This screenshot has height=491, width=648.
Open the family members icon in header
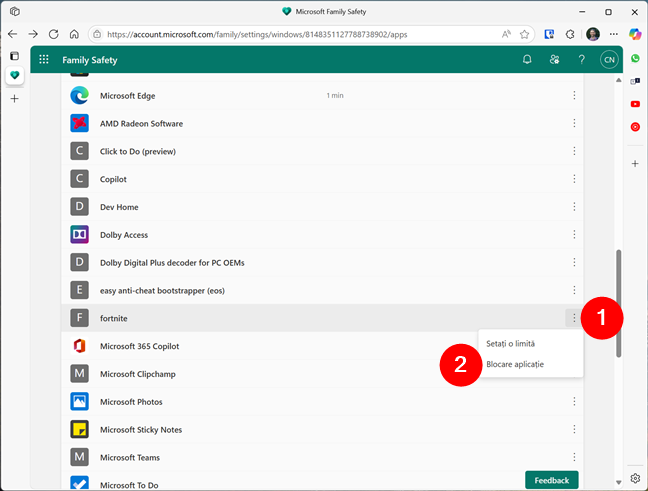click(x=554, y=60)
